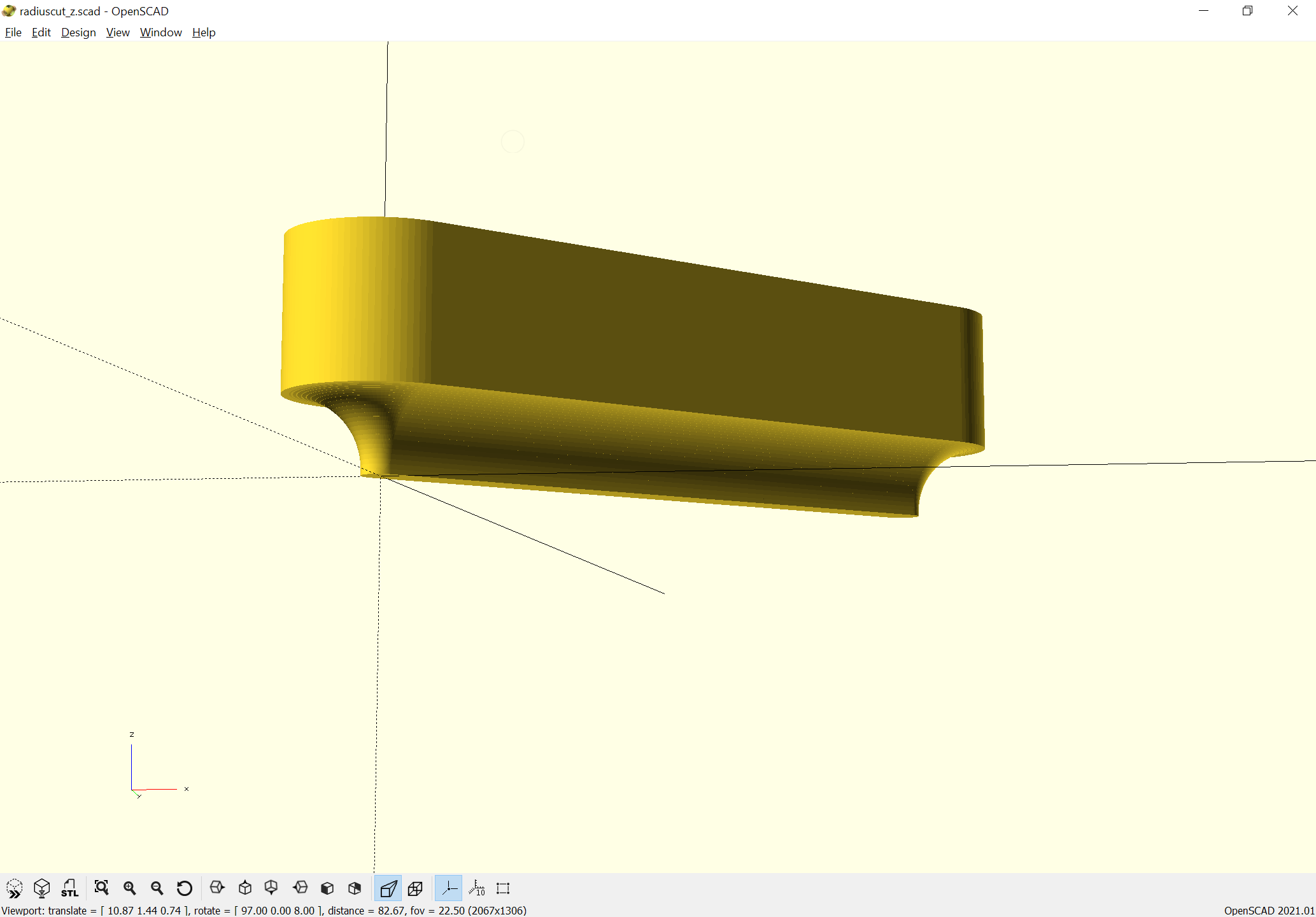Toggle Show Axes button
This screenshot has height=917, width=1316.
point(449,888)
